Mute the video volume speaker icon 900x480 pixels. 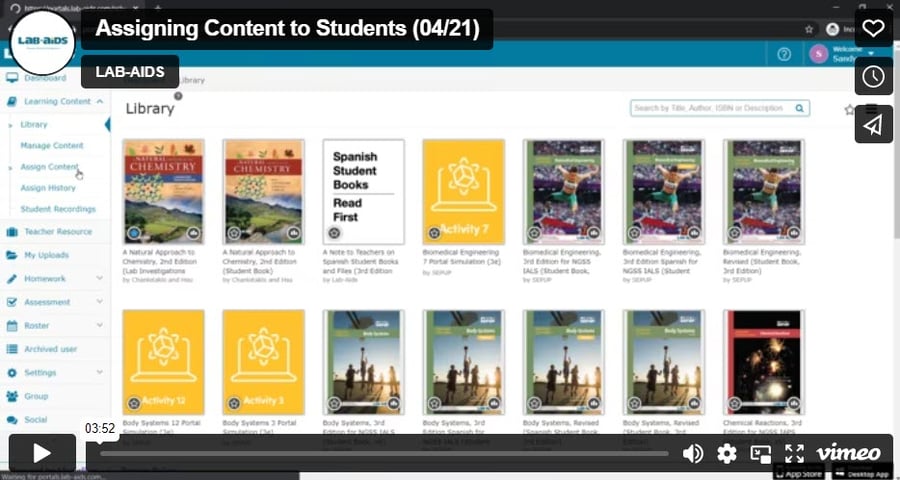pyautogui.click(x=692, y=454)
